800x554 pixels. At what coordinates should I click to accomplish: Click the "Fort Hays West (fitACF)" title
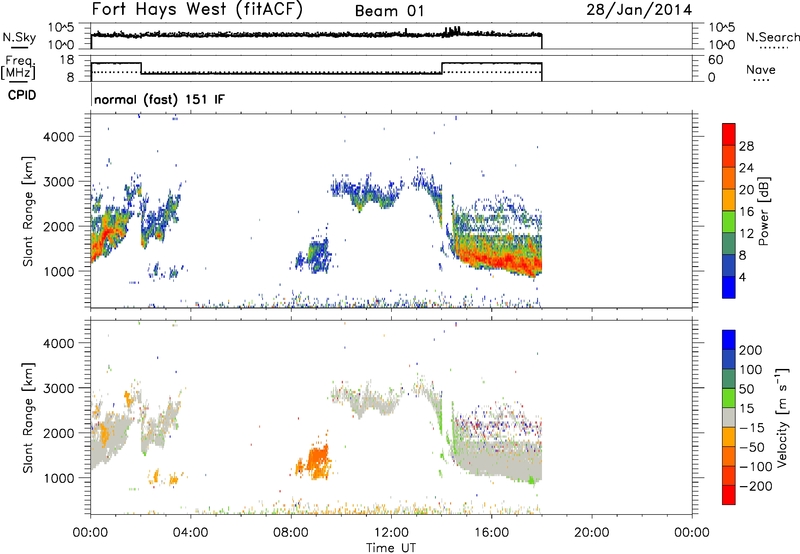(x=197, y=10)
